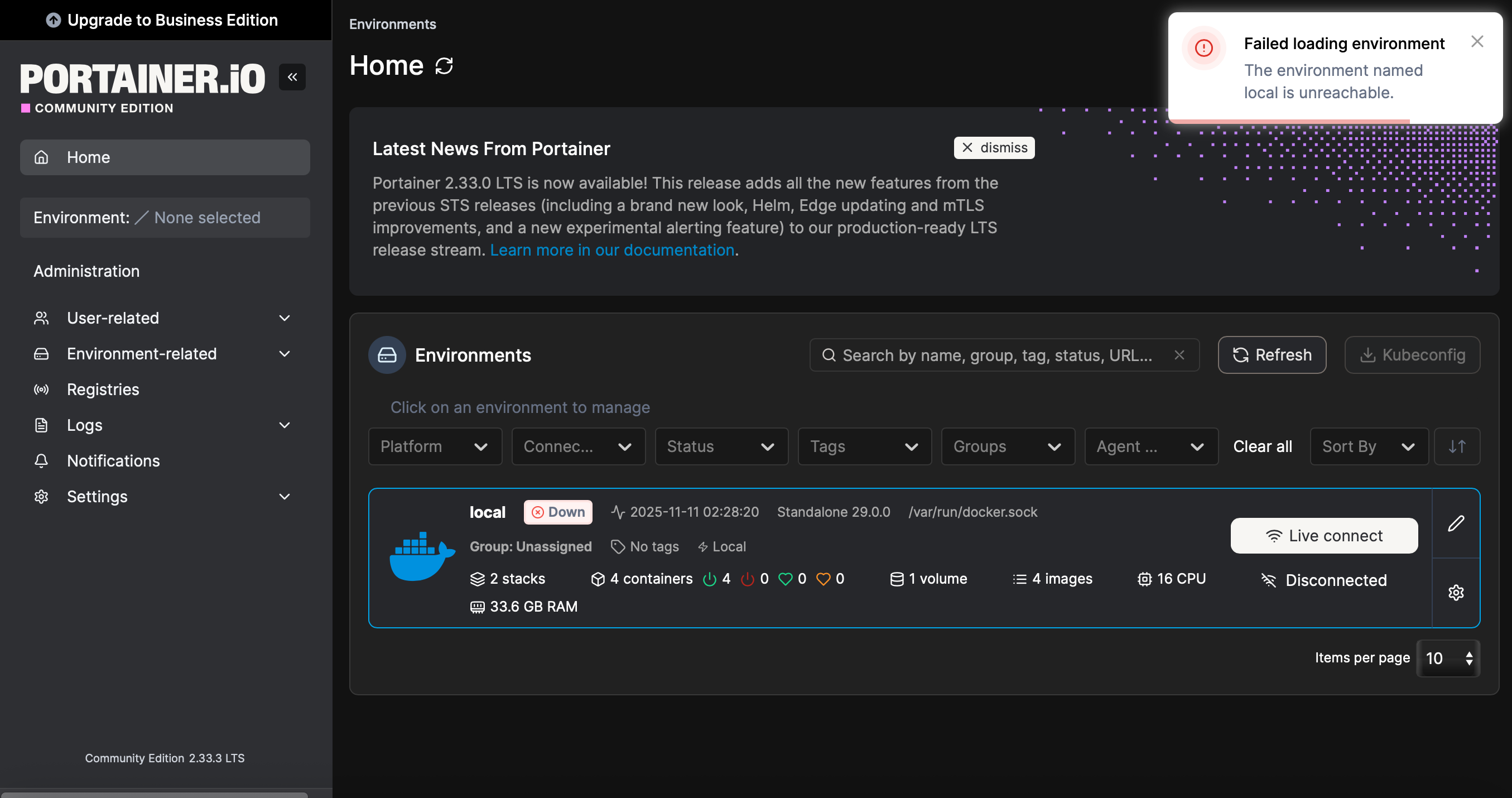Close the Failed loading environment notification
1512x798 pixels.
[1477, 42]
